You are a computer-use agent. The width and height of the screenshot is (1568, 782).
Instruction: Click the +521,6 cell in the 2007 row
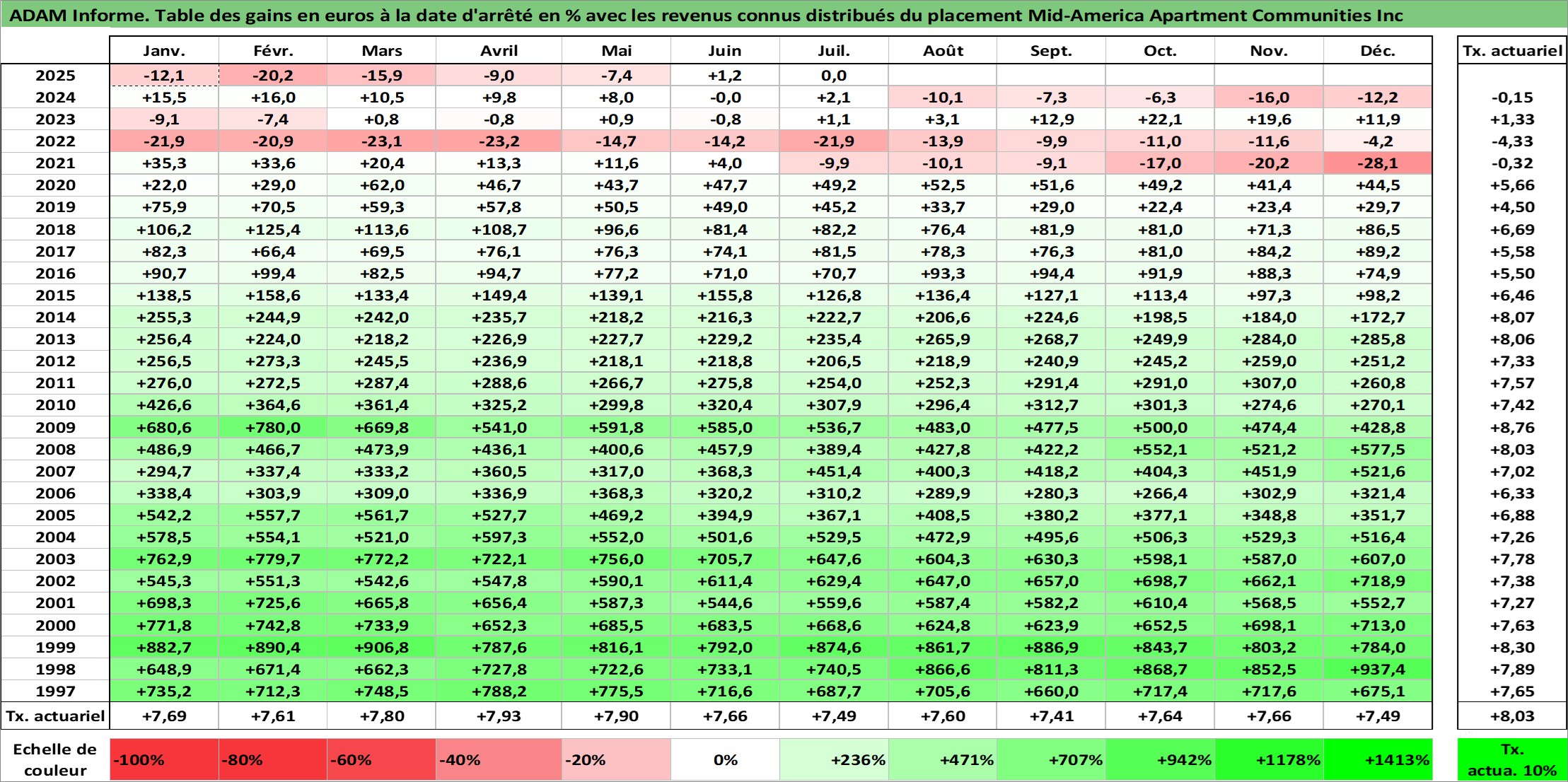tap(1378, 471)
